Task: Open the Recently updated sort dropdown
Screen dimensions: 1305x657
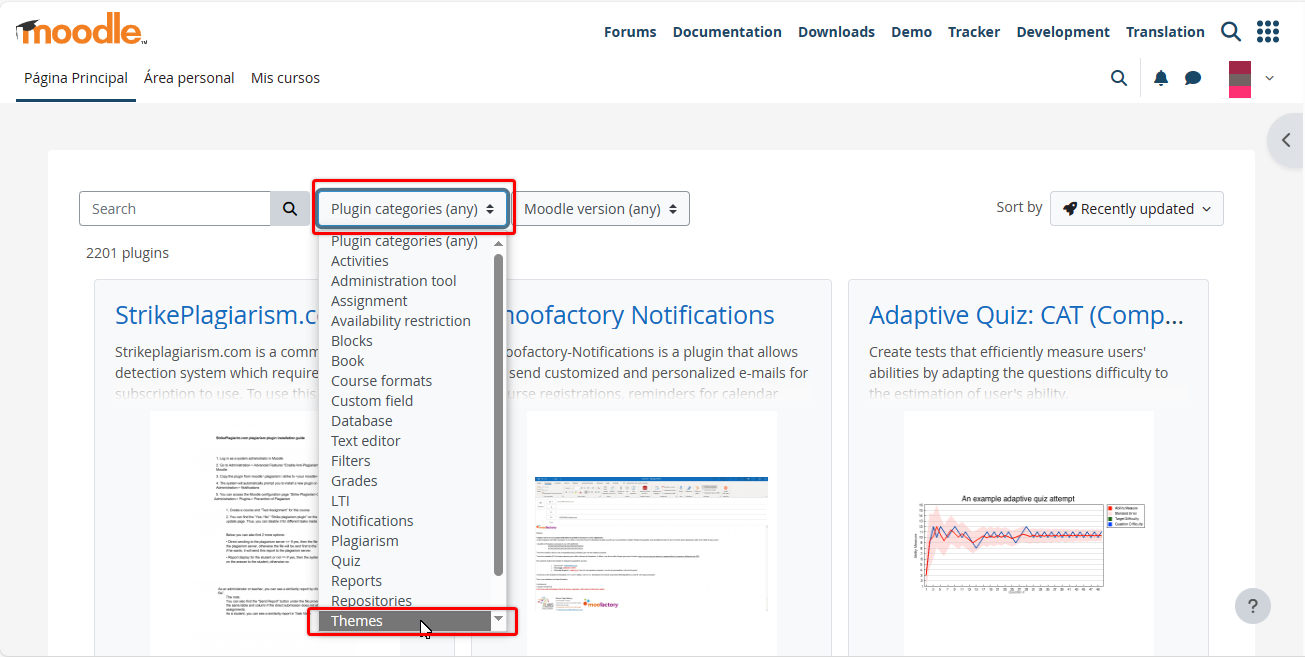Action: (1137, 209)
